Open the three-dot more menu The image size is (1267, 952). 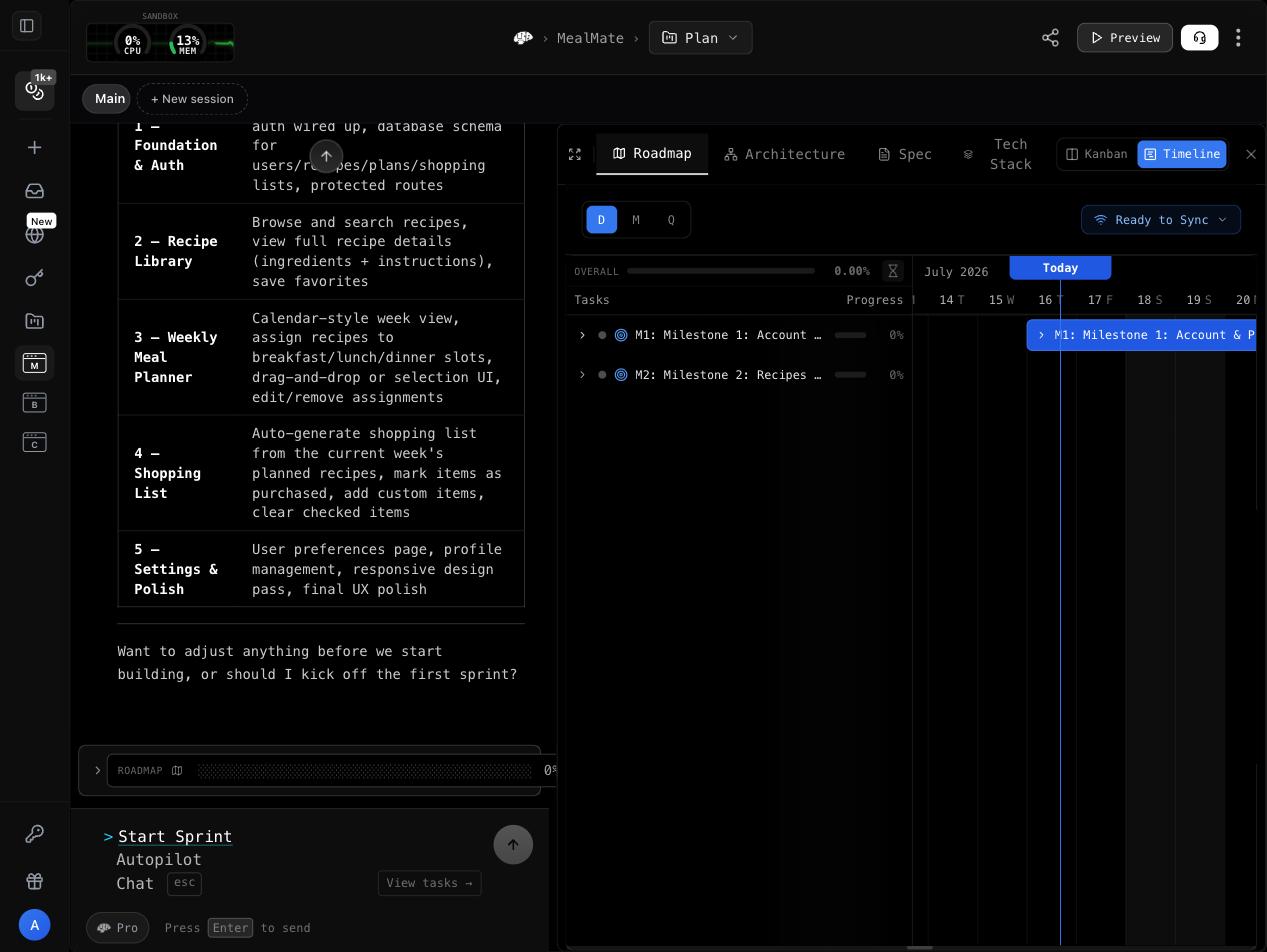click(1238, 38)
